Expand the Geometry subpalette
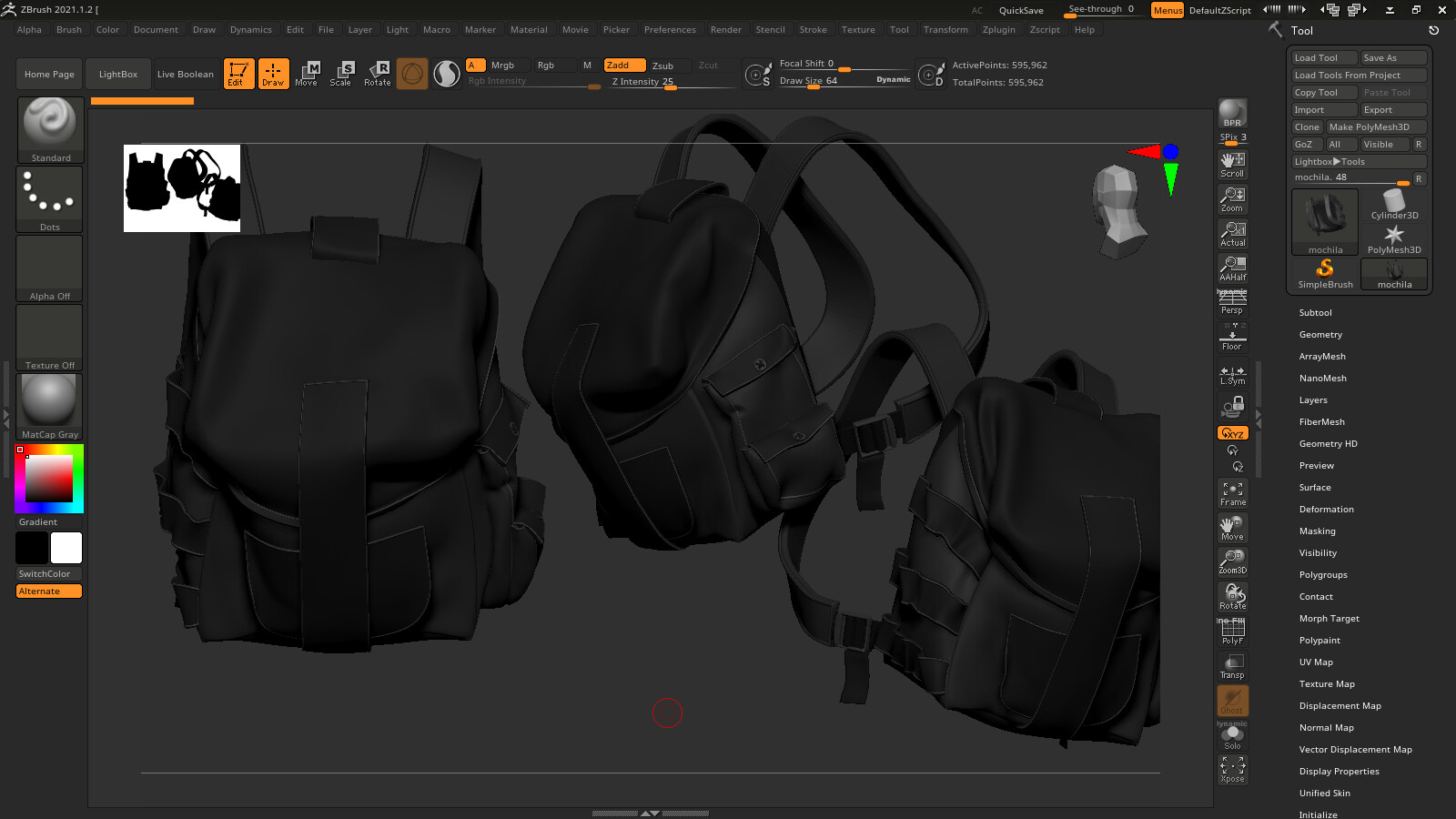The width and height of the screenshot is (1456, 819). tap(1320, 334)
